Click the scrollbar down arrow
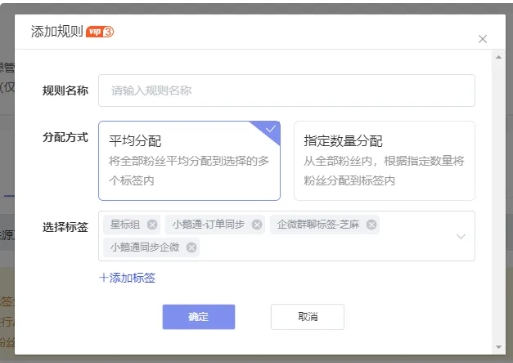The height and width of the screenshot is (363, 513). coord(499,347)
